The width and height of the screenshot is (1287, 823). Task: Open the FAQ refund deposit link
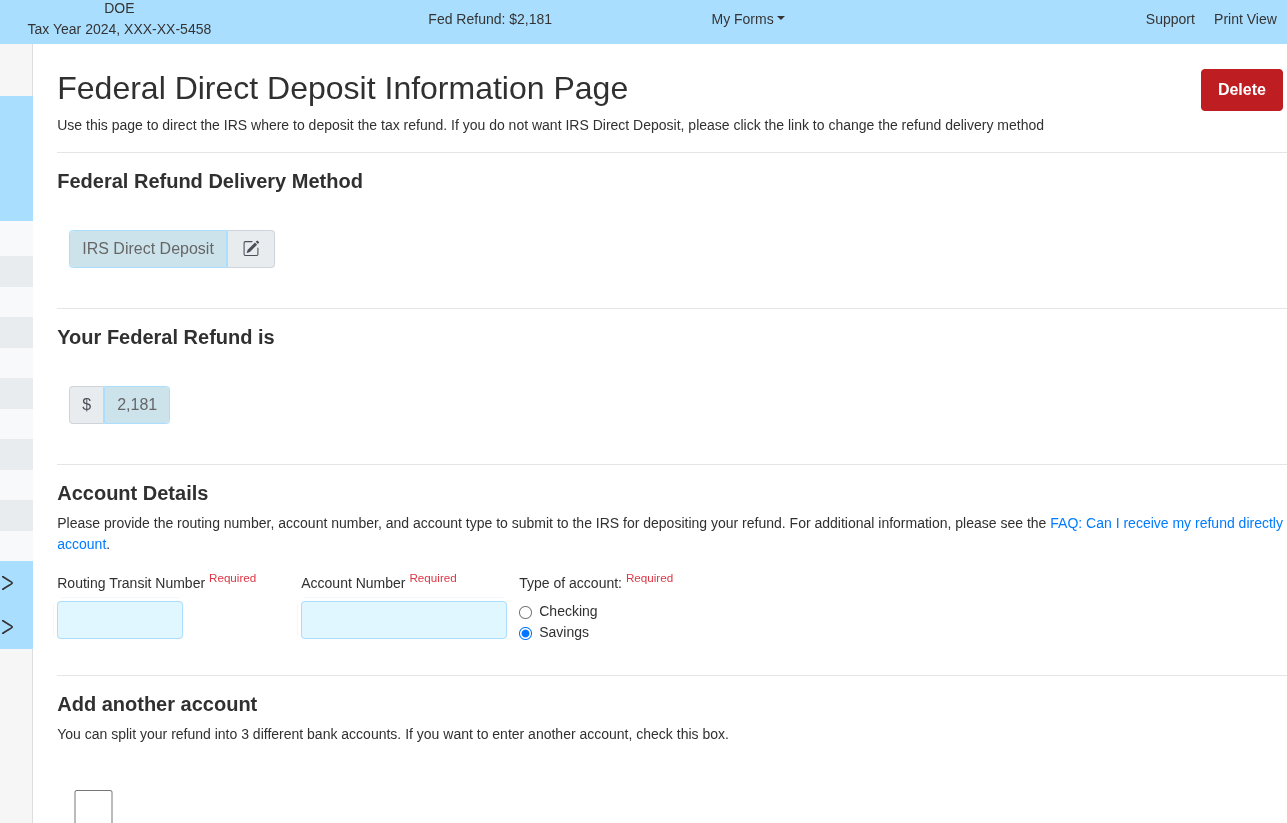pyautogui.click(x=1166, y=523)
